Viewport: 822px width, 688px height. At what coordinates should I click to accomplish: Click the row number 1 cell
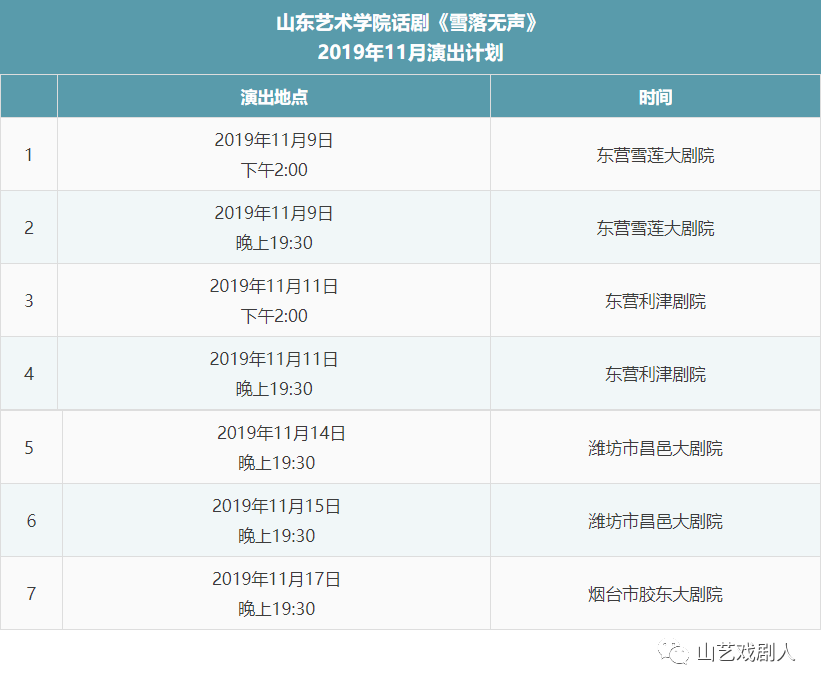[x=29, y=155]
